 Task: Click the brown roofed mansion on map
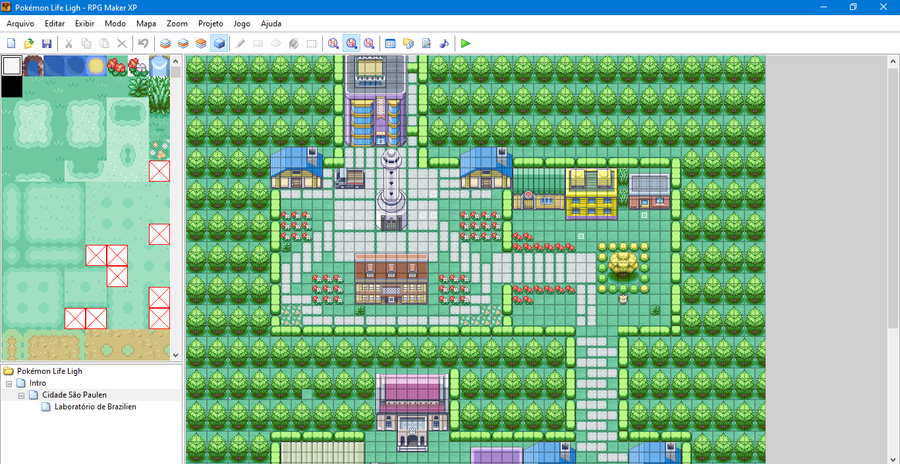391,279
